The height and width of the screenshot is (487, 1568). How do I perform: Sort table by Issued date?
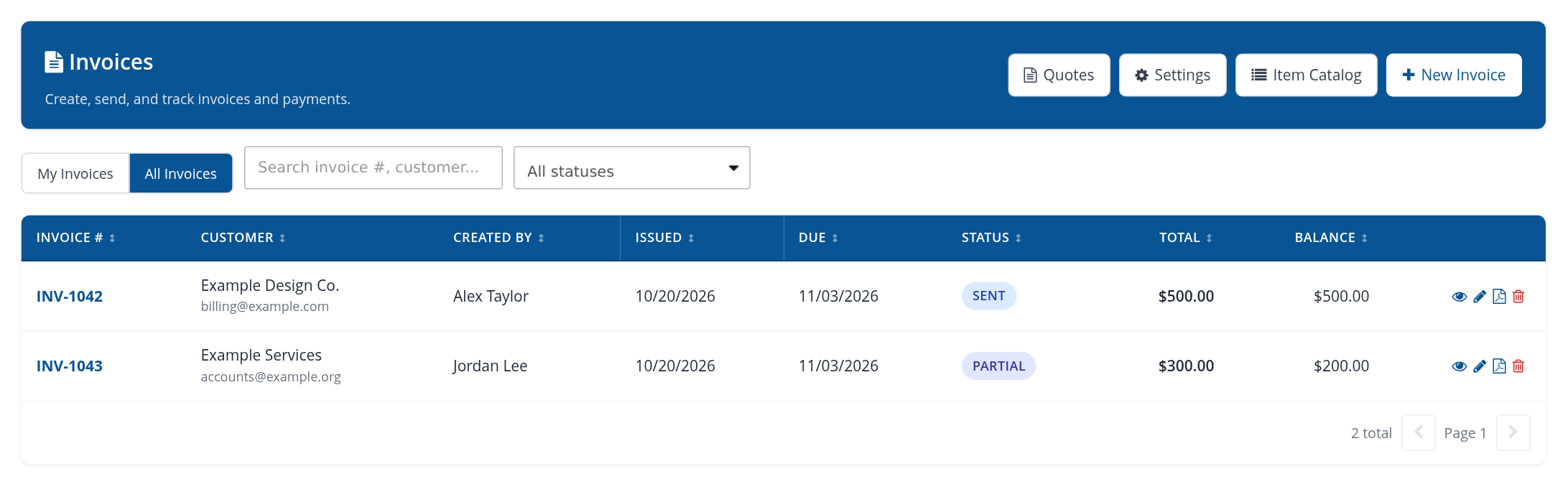[664, 238]
